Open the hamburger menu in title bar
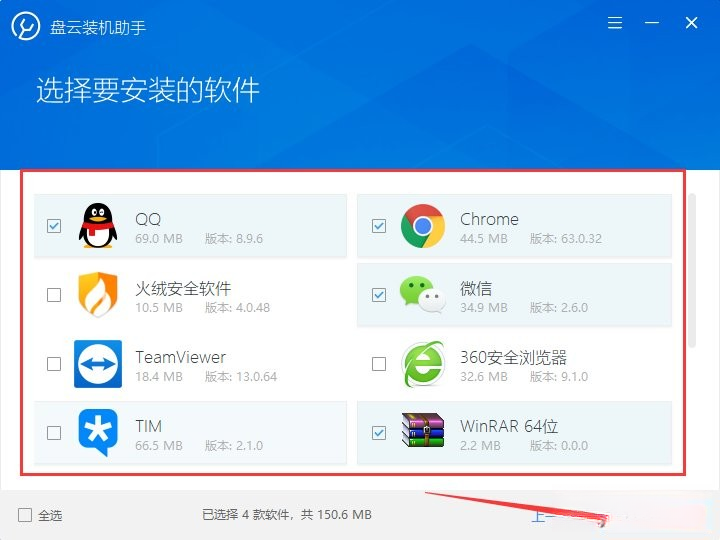This screenshot has height=540, width=720. pos(615,22)
